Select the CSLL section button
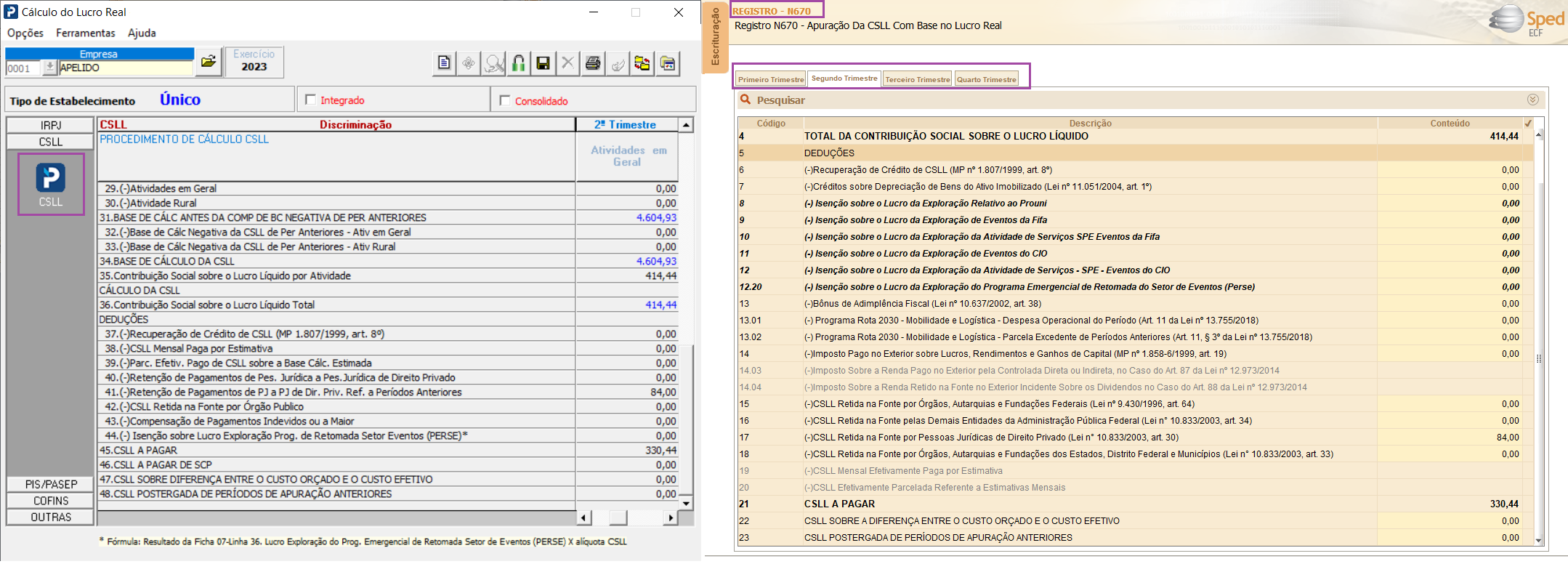The height and width of the screenshot is (564, 1568). (x=51, y=142)
